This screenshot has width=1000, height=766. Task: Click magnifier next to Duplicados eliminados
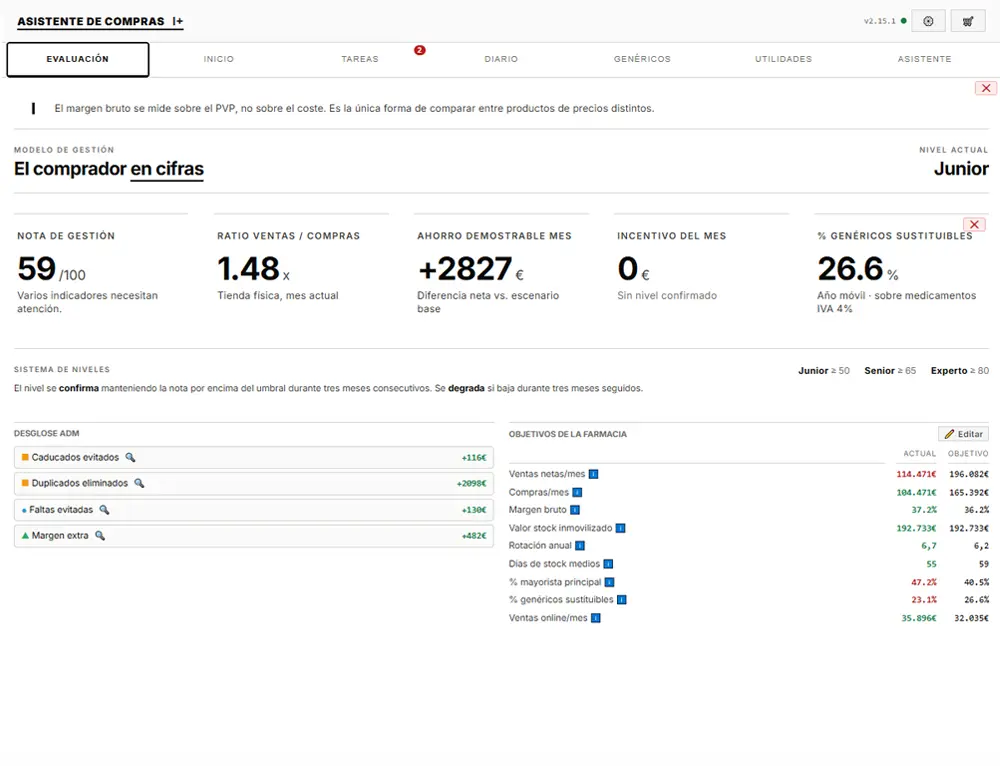139,483
